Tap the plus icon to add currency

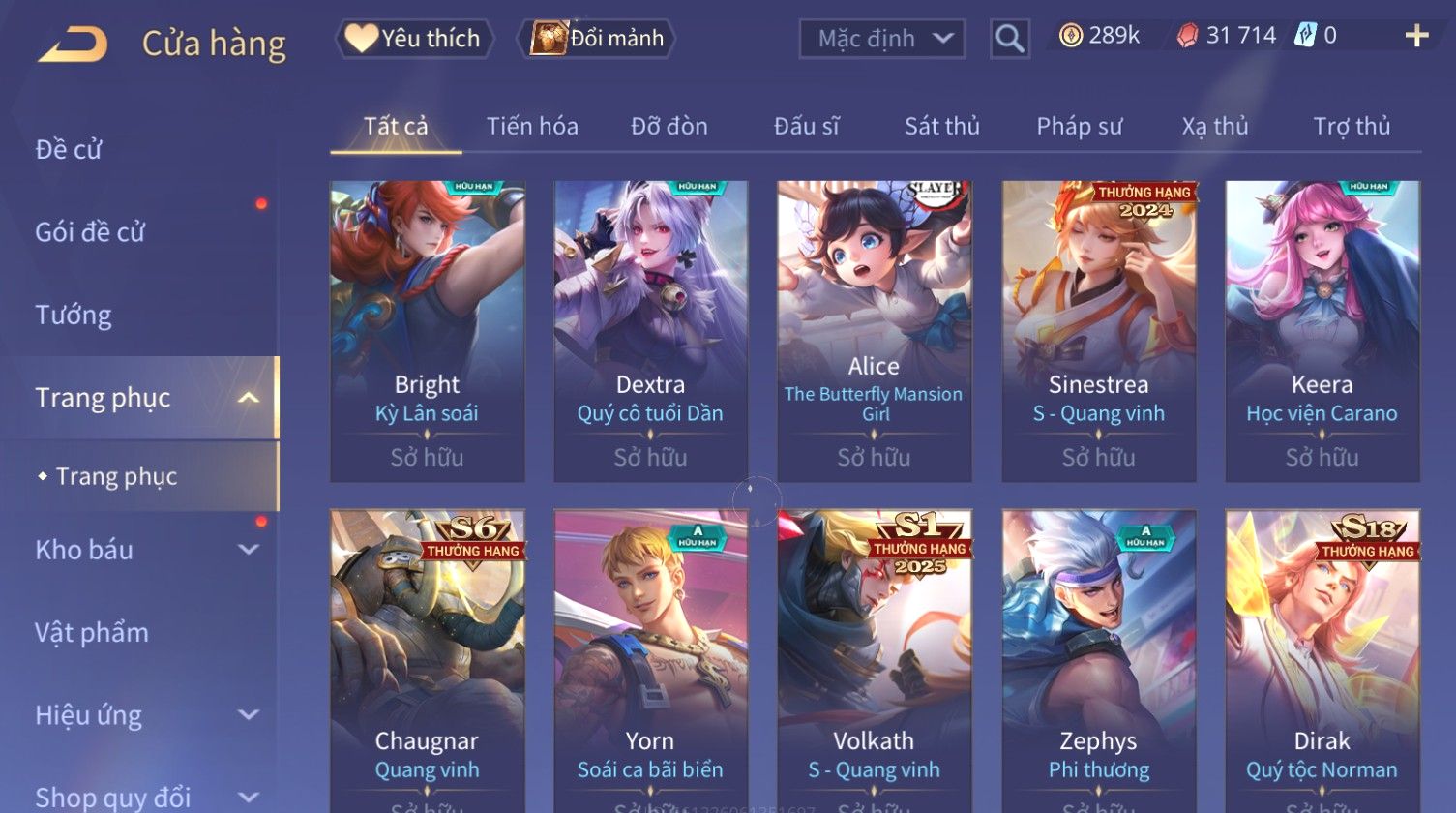pos(1416,37)
